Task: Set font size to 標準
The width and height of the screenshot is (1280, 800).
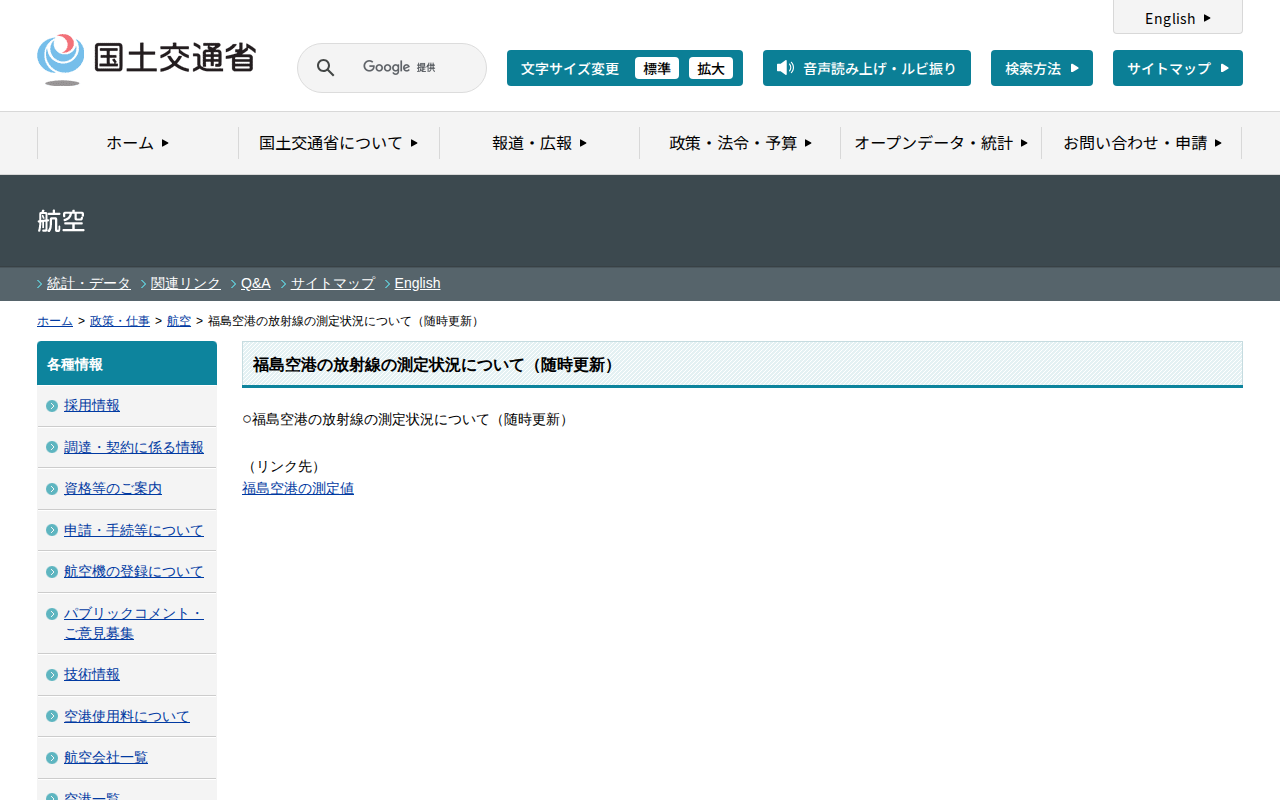Action: [657, 68]
